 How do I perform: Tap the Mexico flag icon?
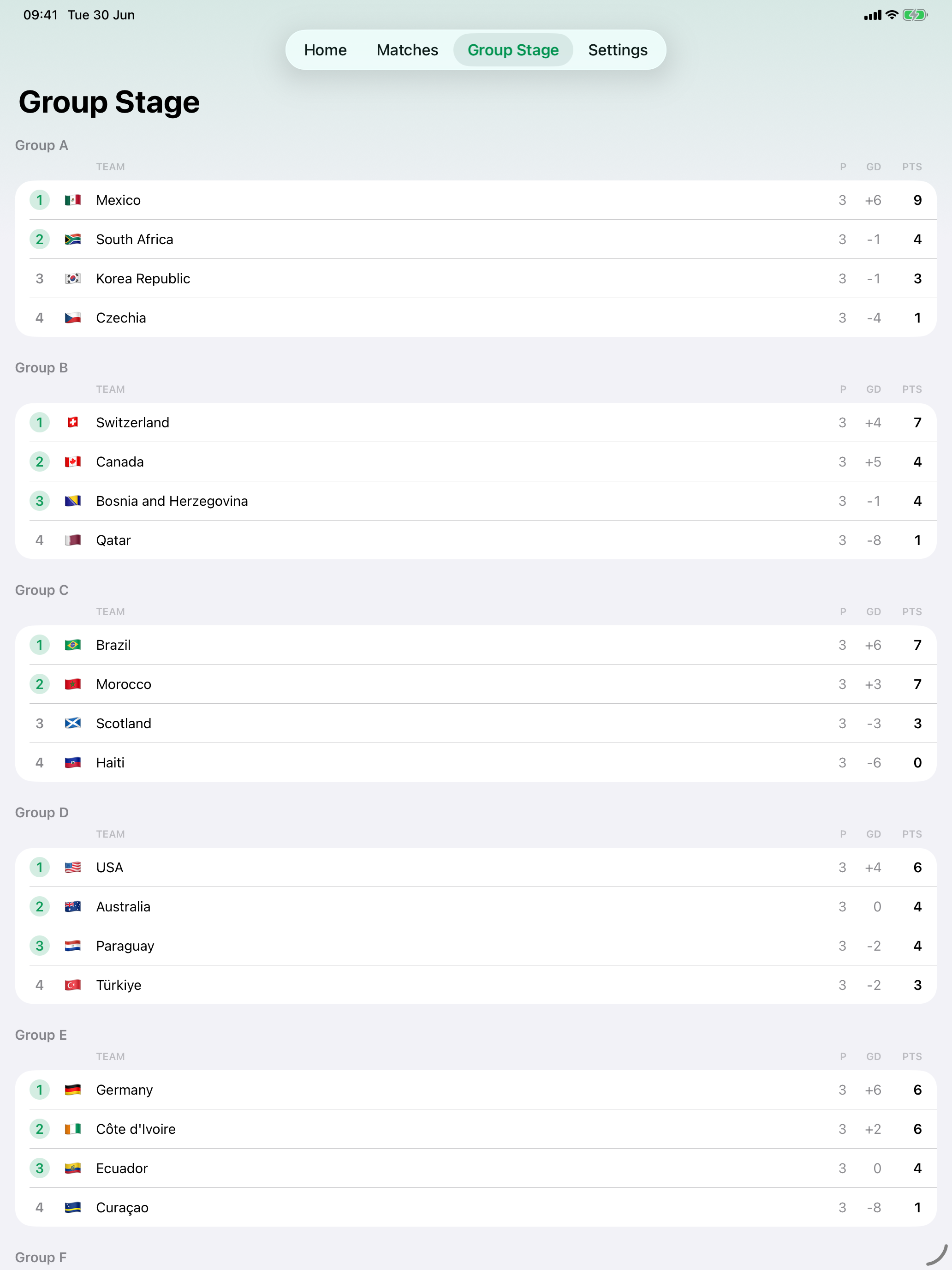point(73,200)
